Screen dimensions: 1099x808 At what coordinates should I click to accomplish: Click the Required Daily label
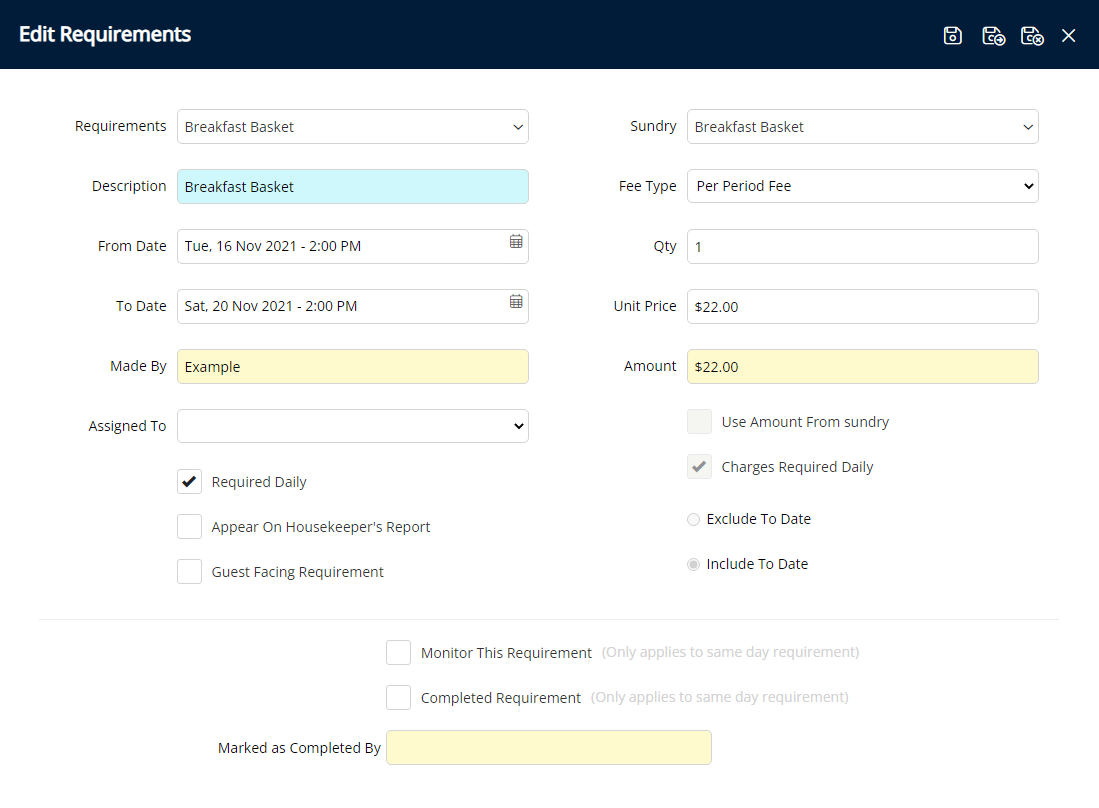pos(259,482)
